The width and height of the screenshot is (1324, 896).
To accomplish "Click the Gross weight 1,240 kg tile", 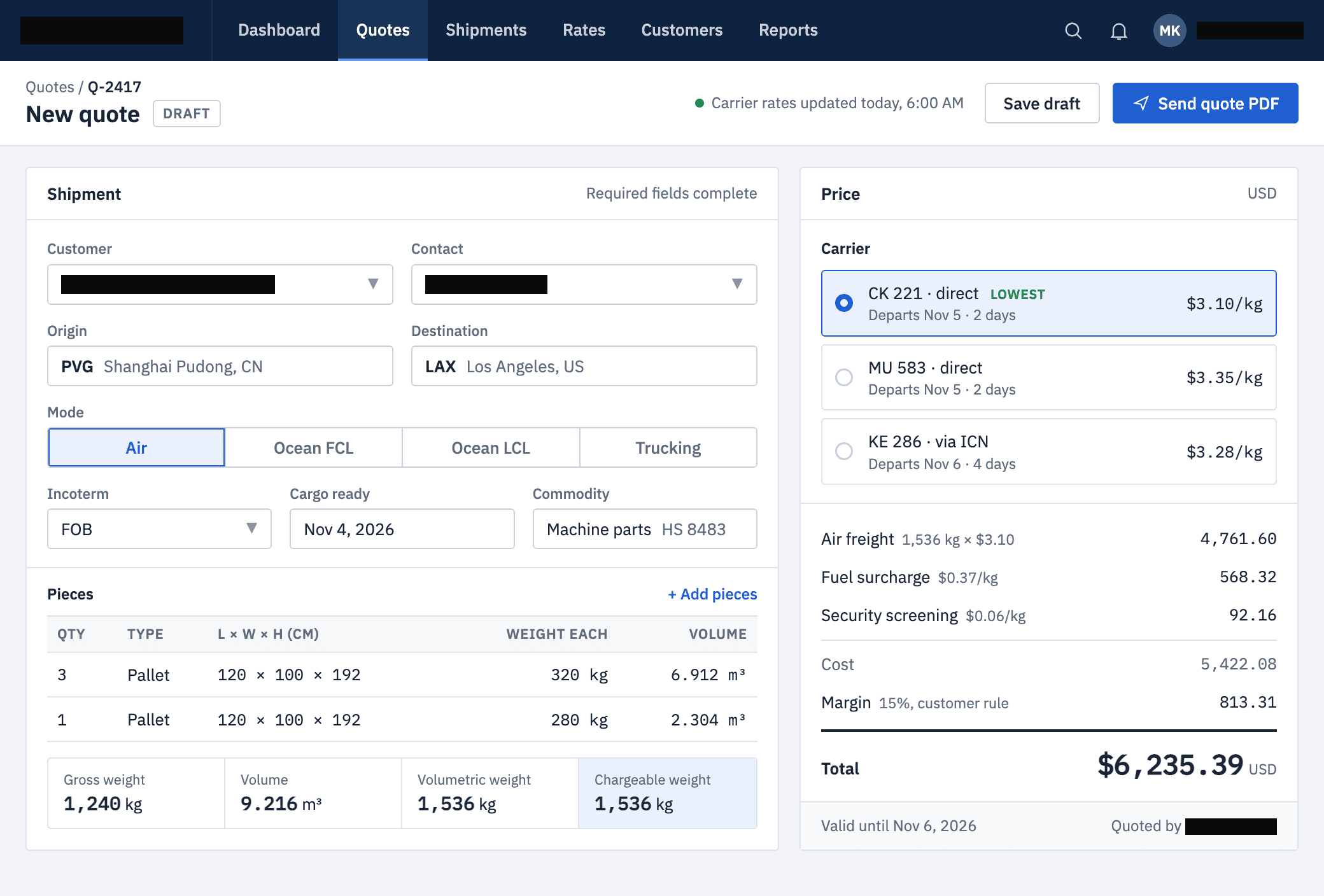I will pyautogui.click(x=136, y=793).
